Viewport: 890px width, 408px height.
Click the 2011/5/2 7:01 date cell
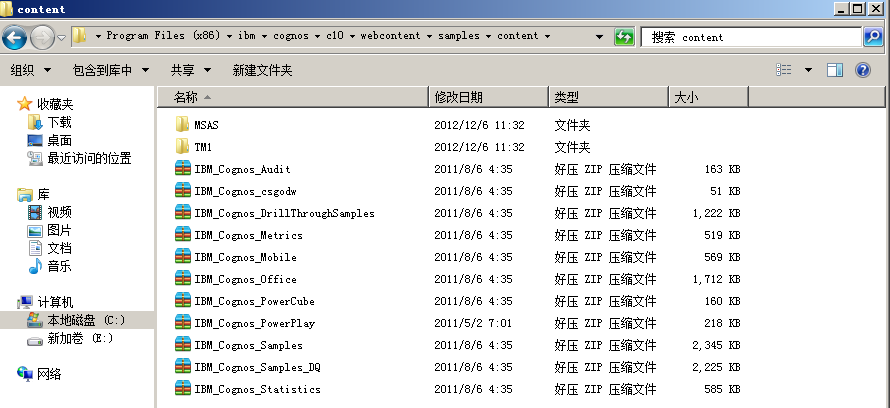(473, 323)
